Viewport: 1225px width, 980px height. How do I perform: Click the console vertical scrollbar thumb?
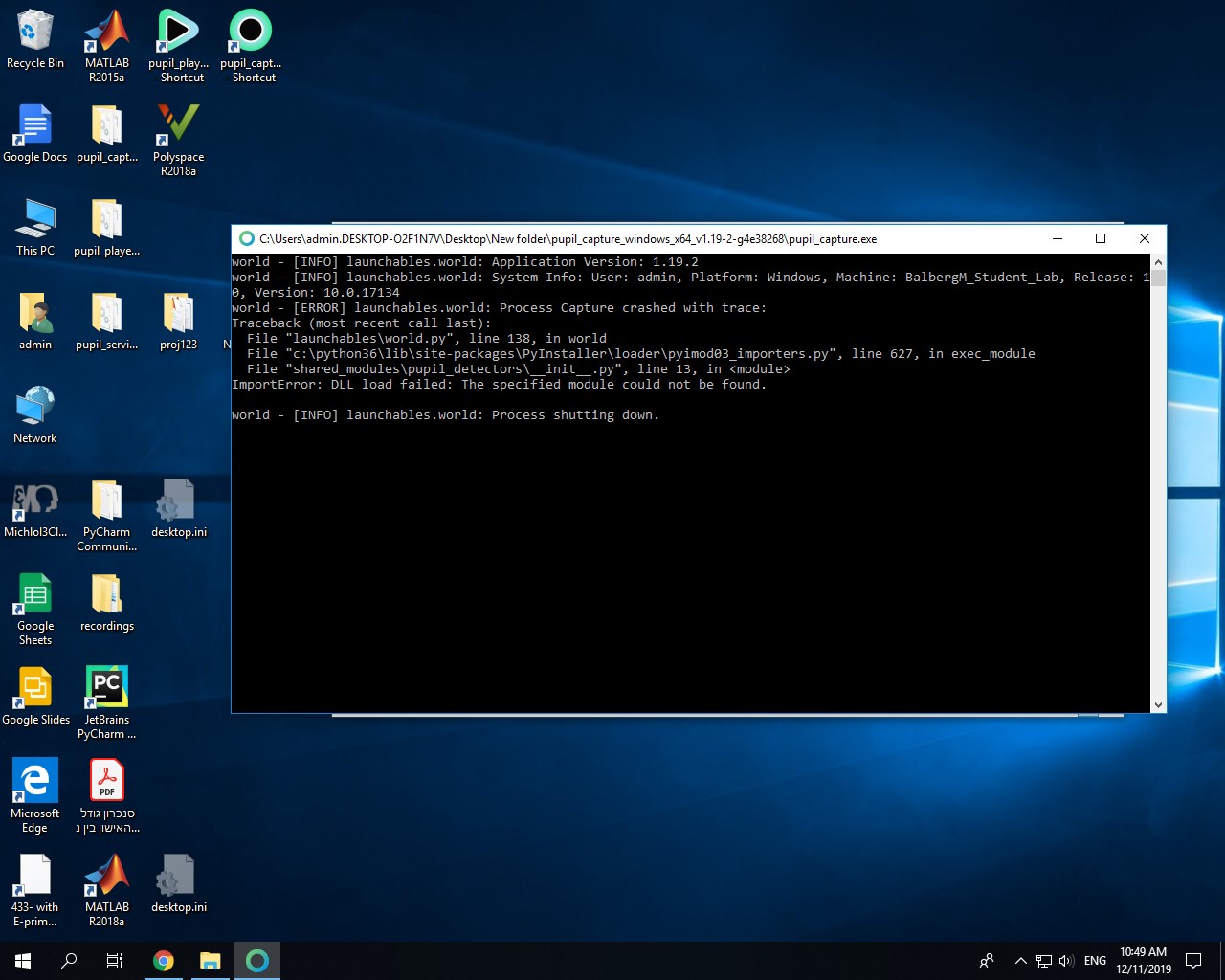tap(1158, 278)
